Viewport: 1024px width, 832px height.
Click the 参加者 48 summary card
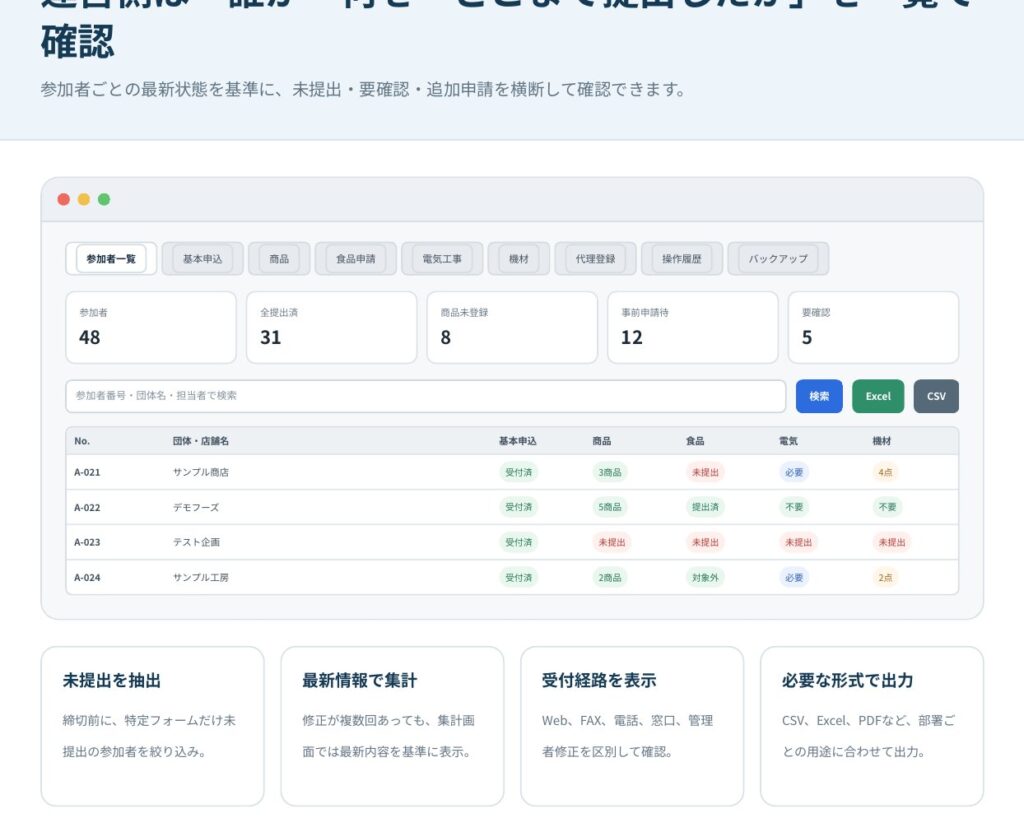point(151,327)
